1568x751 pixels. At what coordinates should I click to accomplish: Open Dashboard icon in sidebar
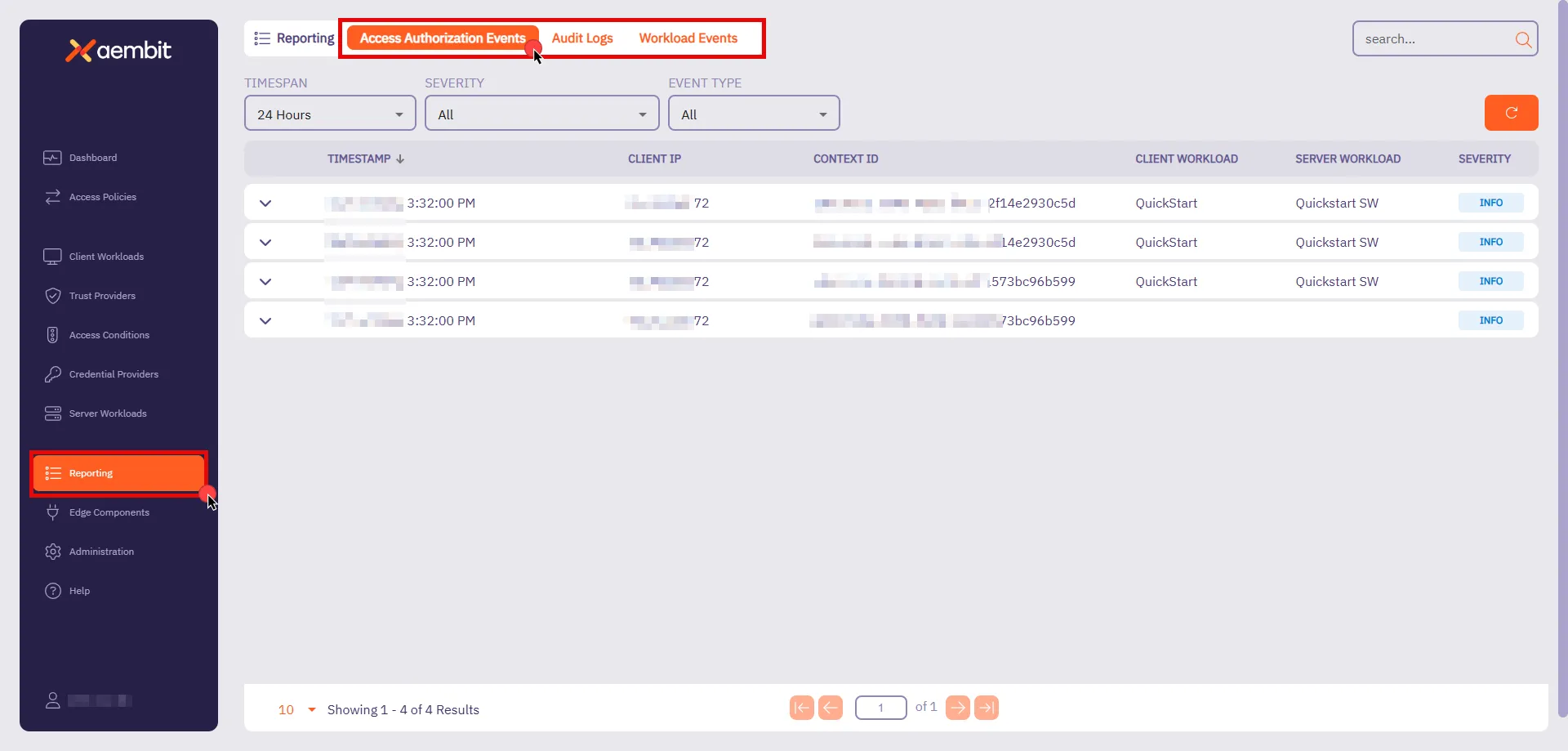pyautogui.click(x=52, y=158)
